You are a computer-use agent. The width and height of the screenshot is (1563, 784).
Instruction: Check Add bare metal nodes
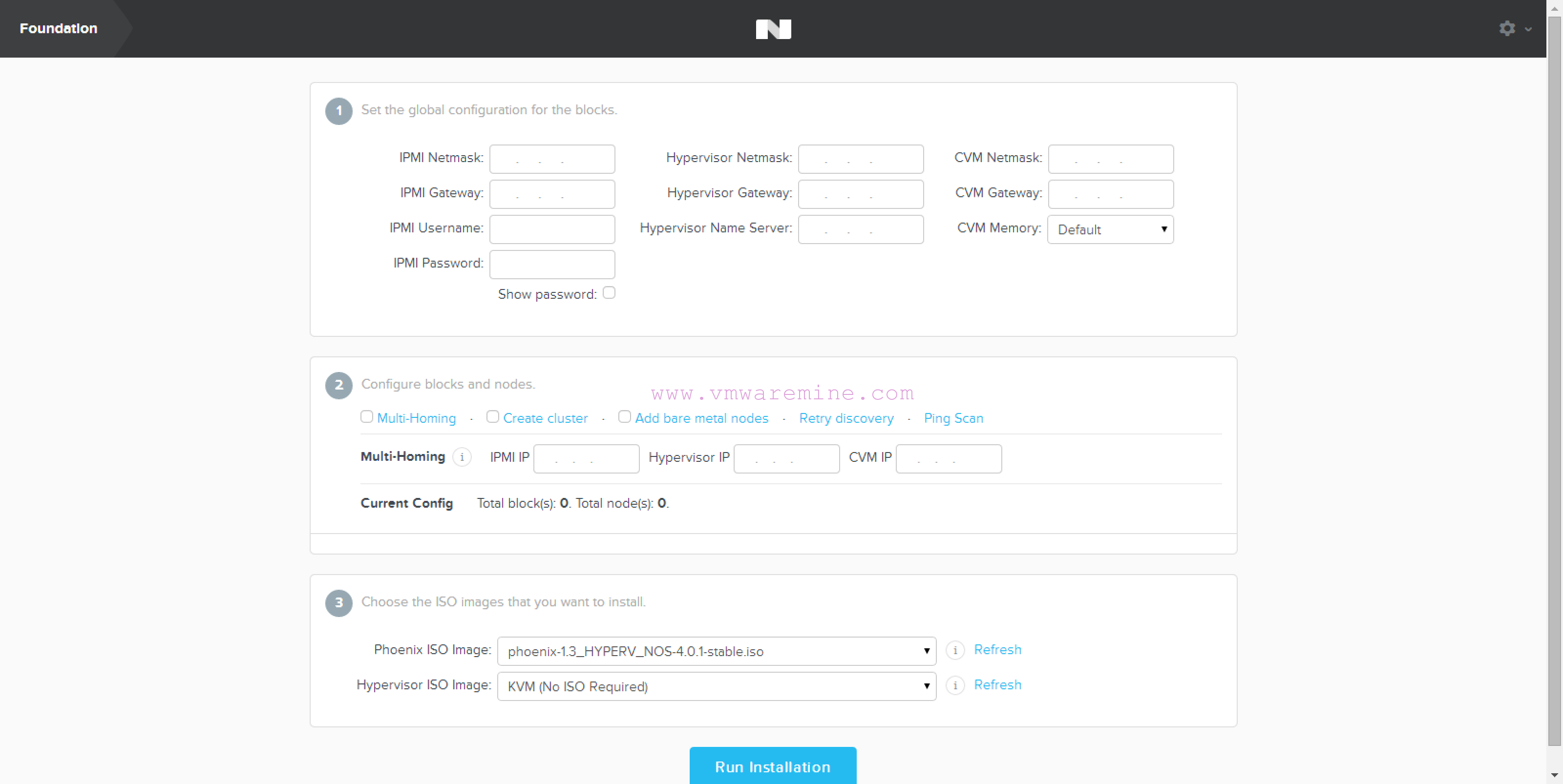pyautogui.click(x=624, y=416)
